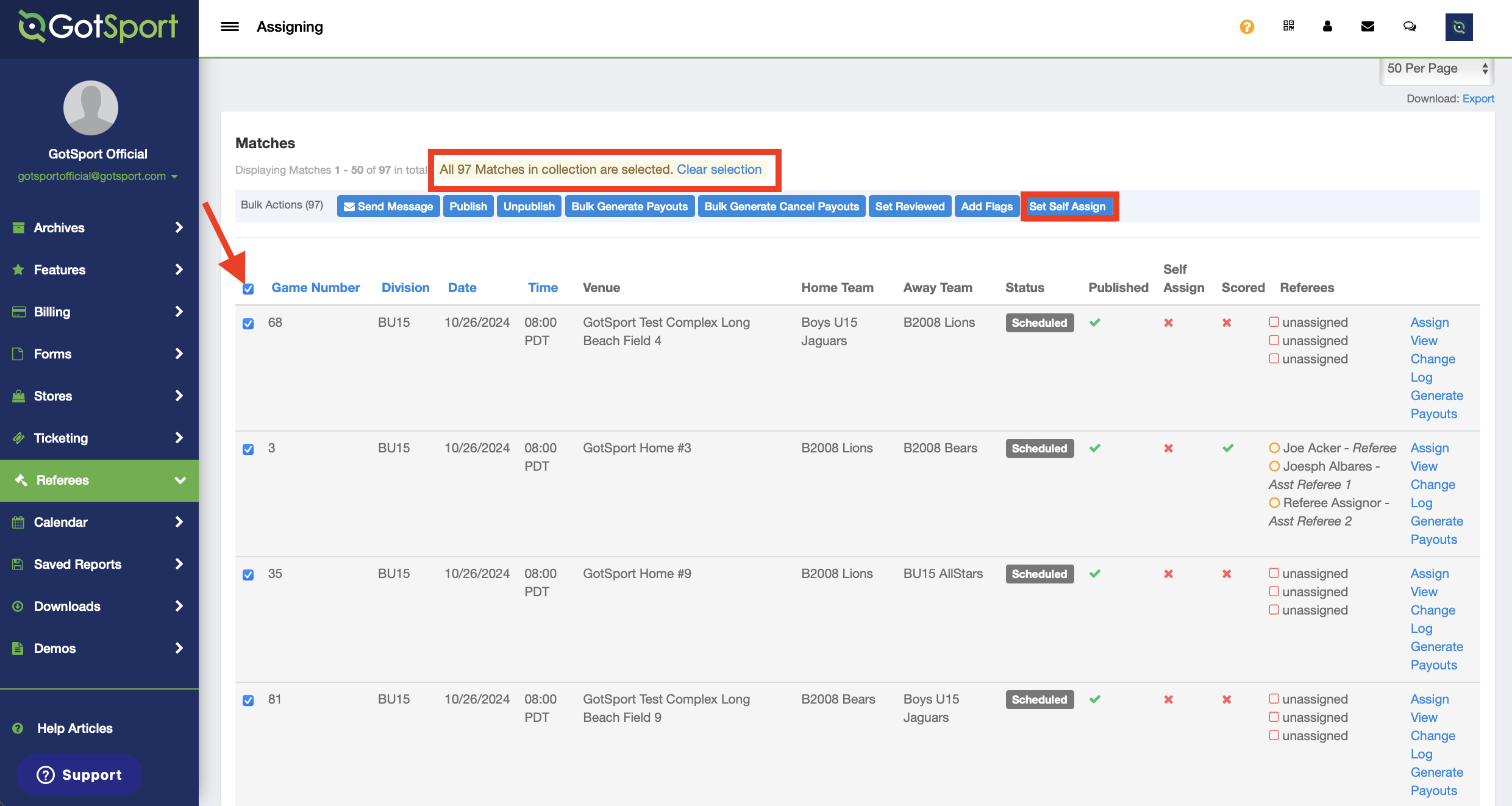The image size is (1512, 806).
Task: Click the Stores shopping bag icon
Action: 19,396
